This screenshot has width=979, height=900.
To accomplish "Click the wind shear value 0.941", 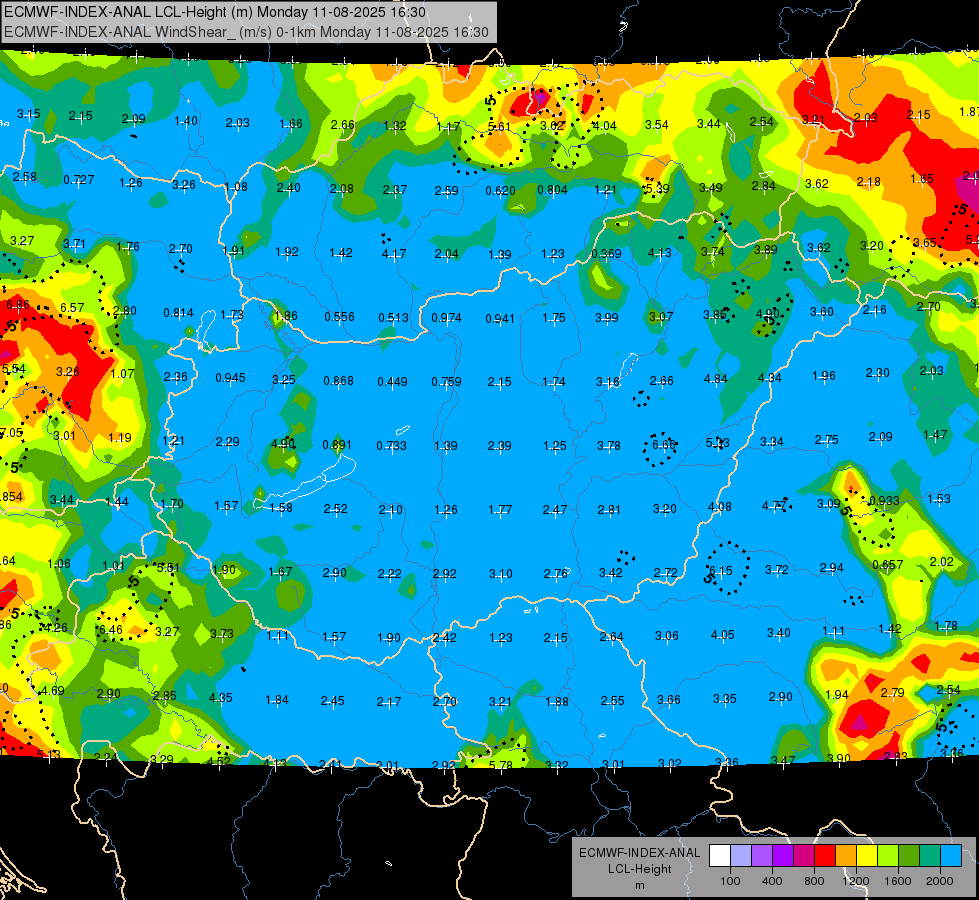I will [x=500, y=319].
